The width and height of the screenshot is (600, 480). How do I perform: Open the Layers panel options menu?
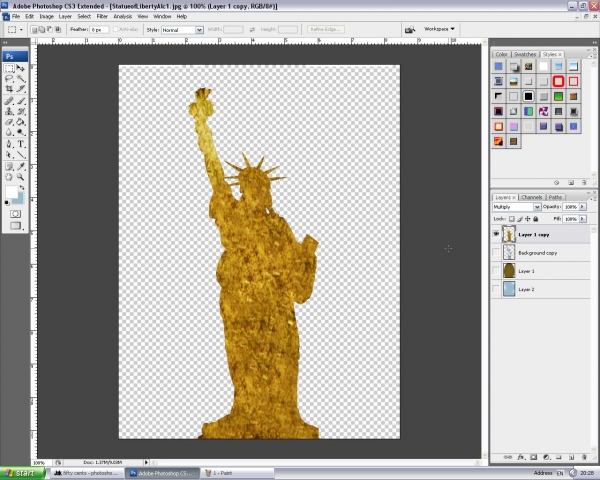(592, 199)
